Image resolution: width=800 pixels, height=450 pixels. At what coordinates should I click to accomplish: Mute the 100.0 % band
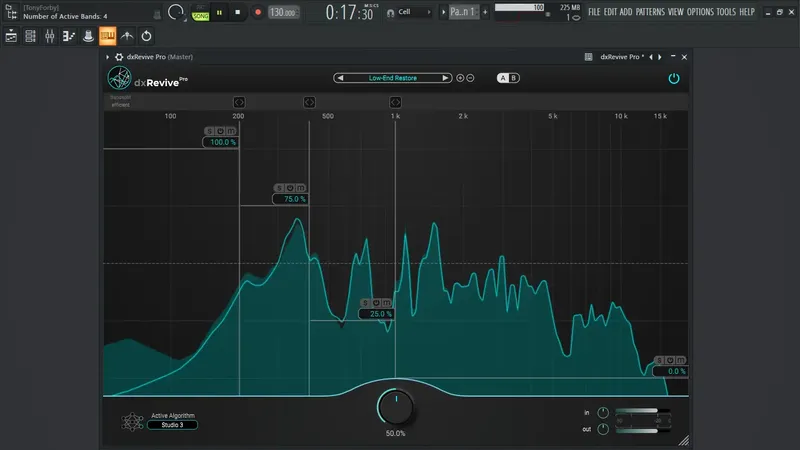231,131
